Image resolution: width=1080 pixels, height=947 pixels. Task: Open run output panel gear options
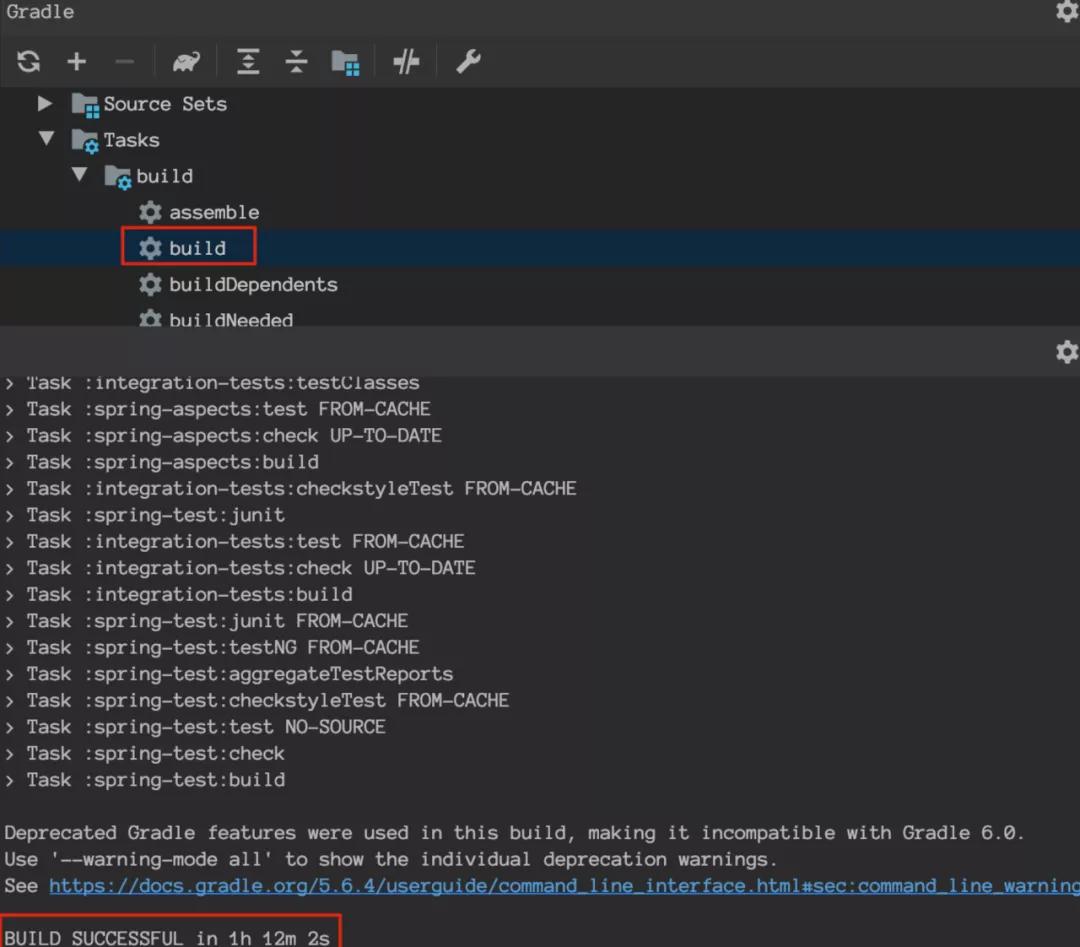point(1067,351)
